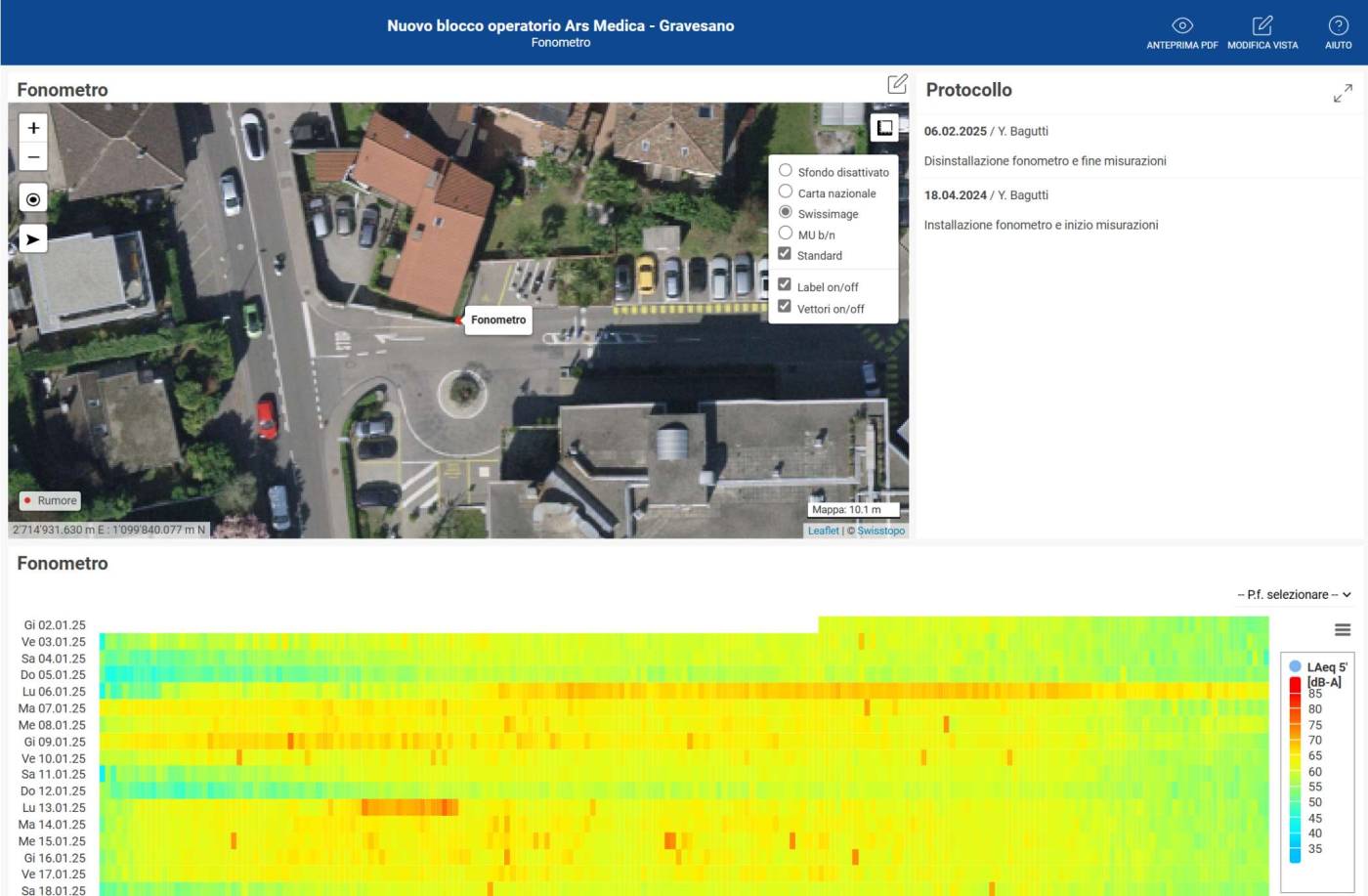The height and width of the screenshot is (896, 1368).
Task: Choose the MU b/n map background
Action: [786, 234]
